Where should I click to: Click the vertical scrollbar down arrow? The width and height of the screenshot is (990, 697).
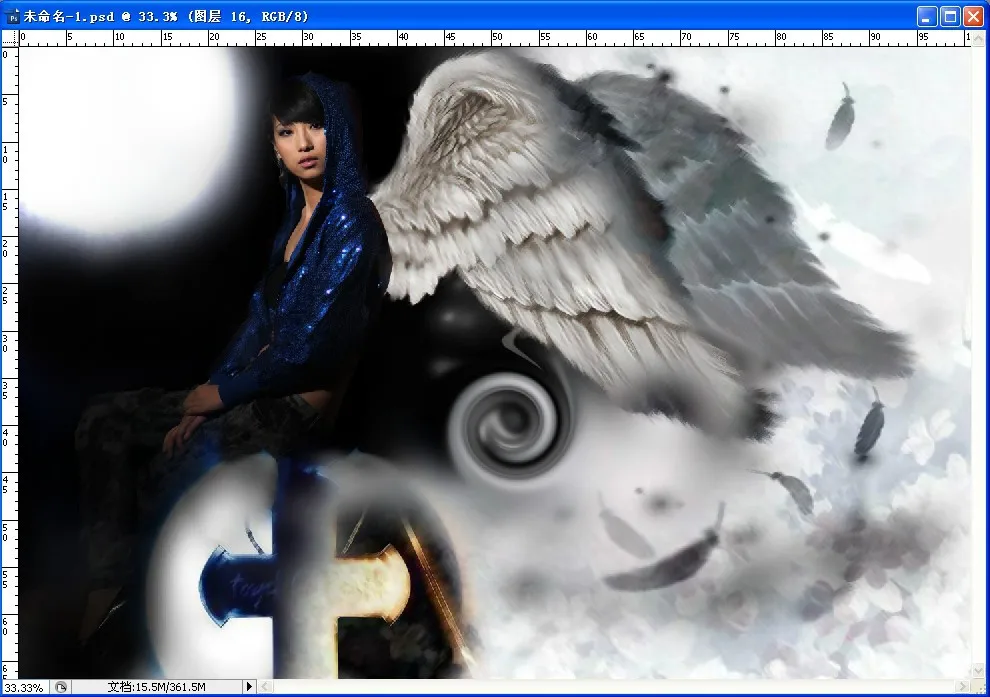(x=977, y=669)
